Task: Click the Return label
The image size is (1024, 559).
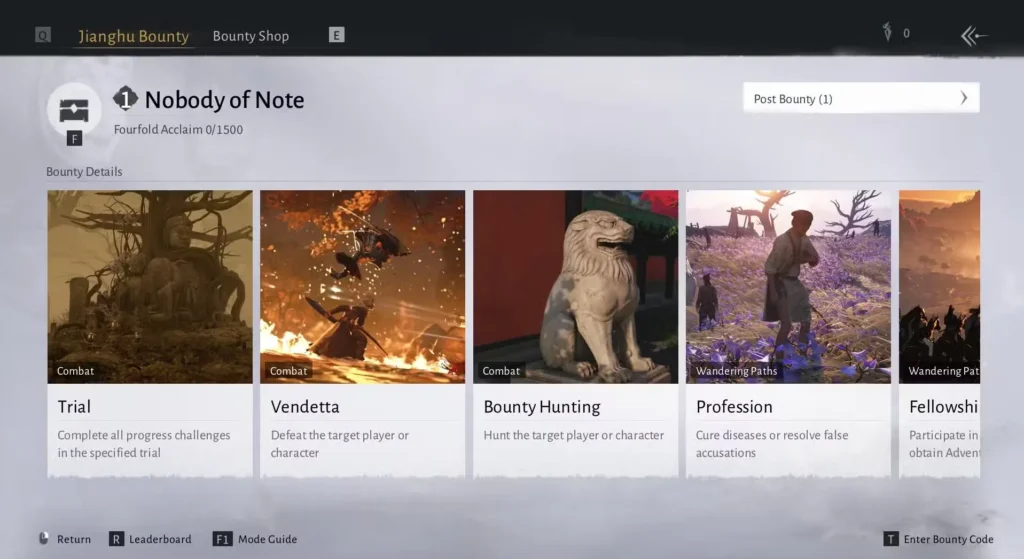Action: coord(74,539)
